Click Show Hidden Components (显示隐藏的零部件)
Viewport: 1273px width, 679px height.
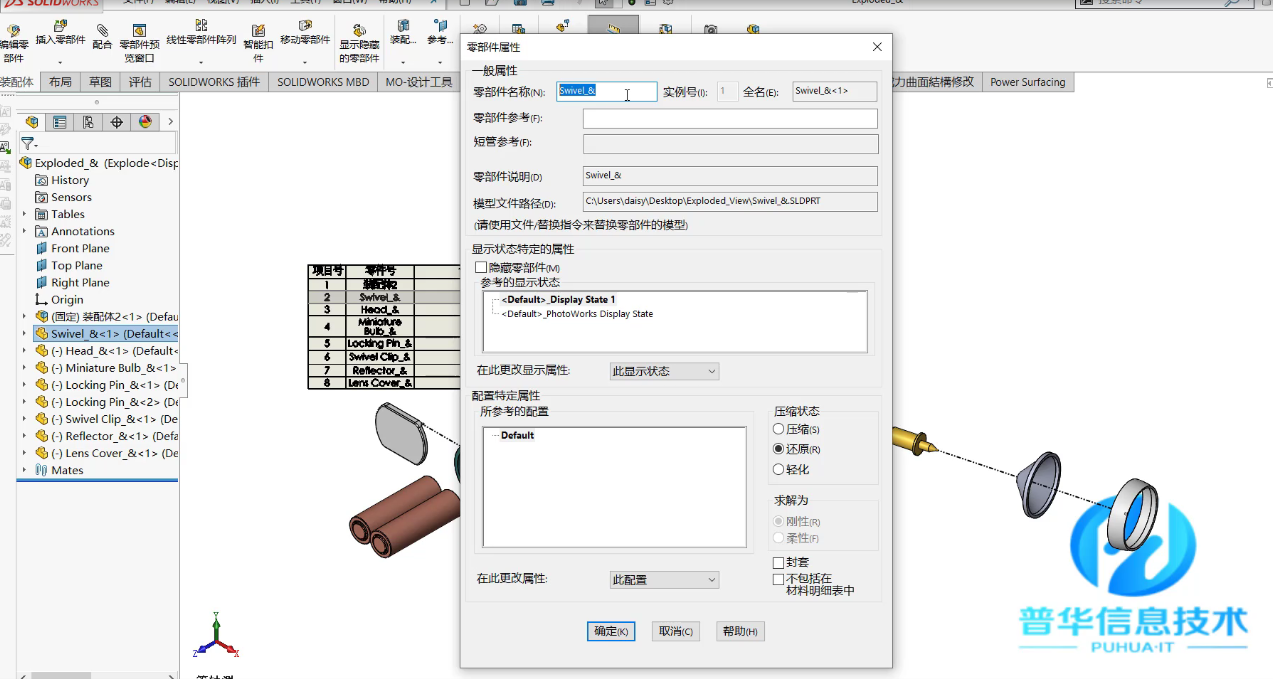point(359,44)
